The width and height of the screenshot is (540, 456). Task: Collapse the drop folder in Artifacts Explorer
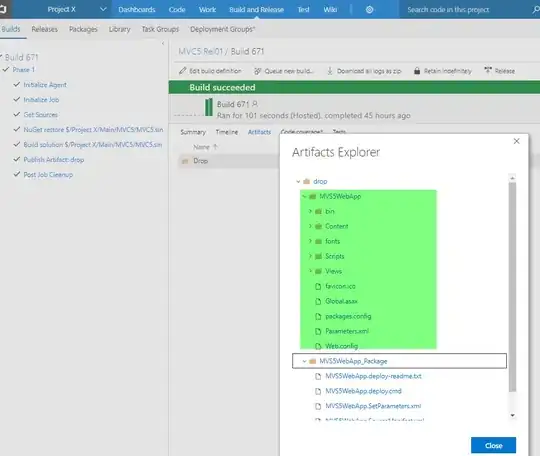298,181
